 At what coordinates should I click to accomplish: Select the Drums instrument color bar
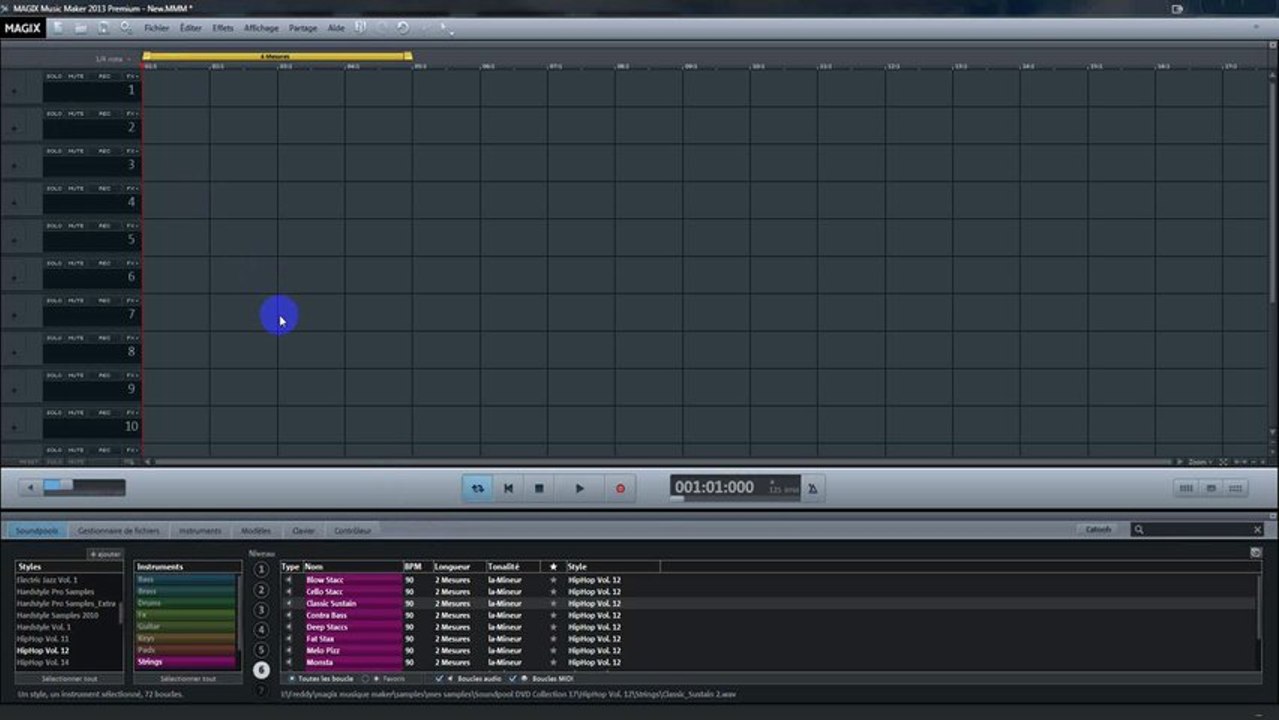click(185, 603)
